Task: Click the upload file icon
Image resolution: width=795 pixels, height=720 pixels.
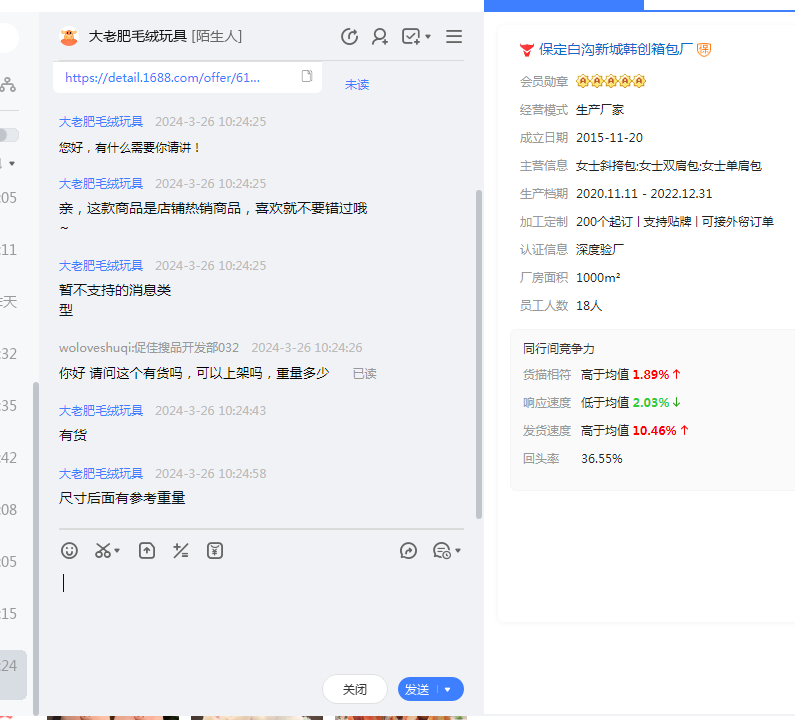Action: click(147, 551)
